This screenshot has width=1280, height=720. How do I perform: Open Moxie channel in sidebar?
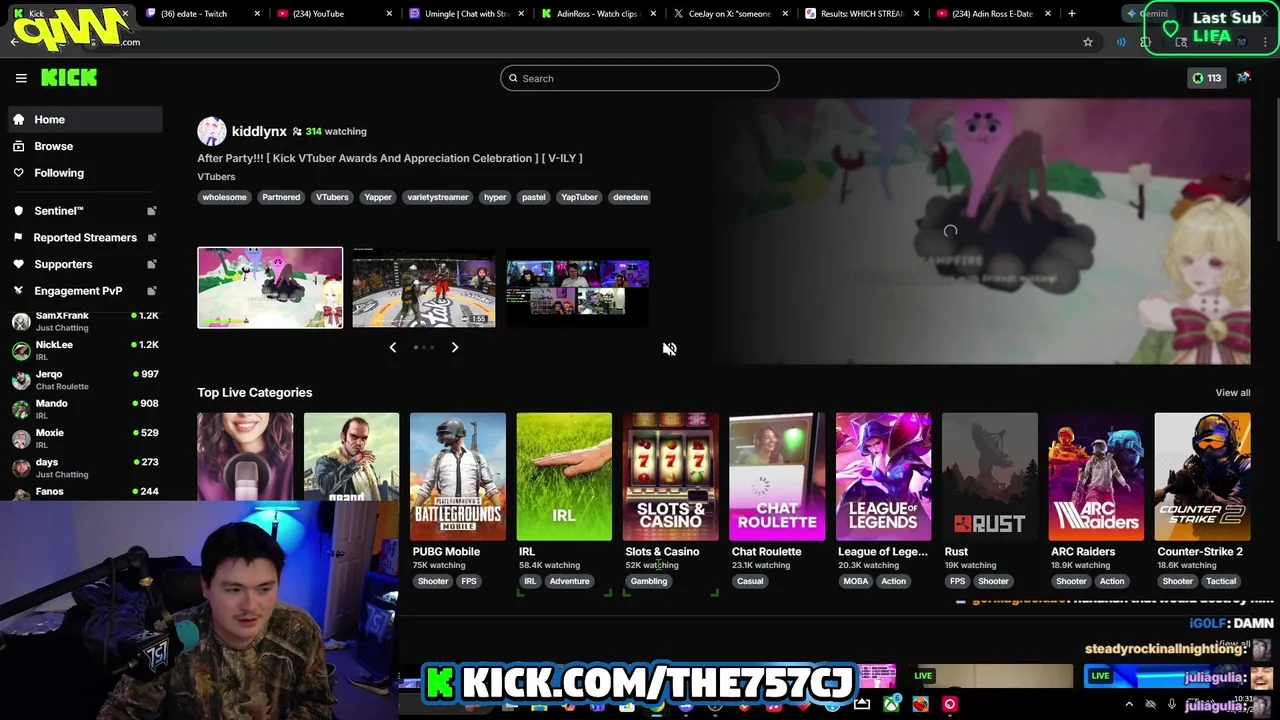(x=86, y=438)
